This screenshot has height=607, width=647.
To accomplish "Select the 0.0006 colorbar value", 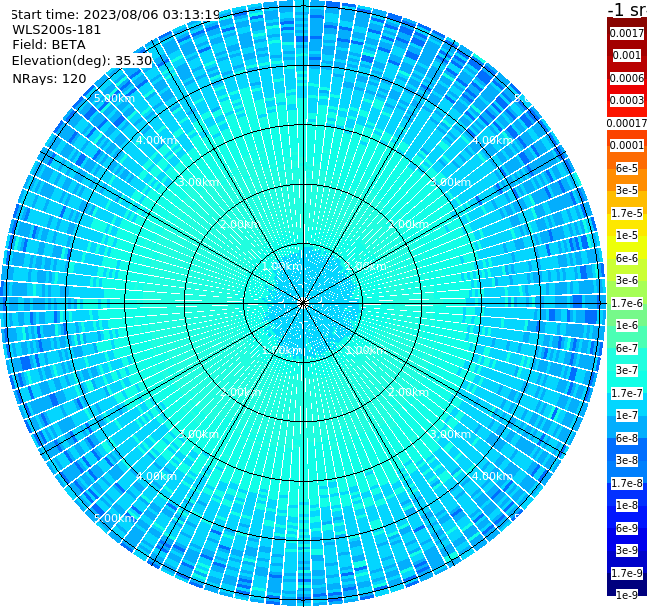I will tap(627, 78).
